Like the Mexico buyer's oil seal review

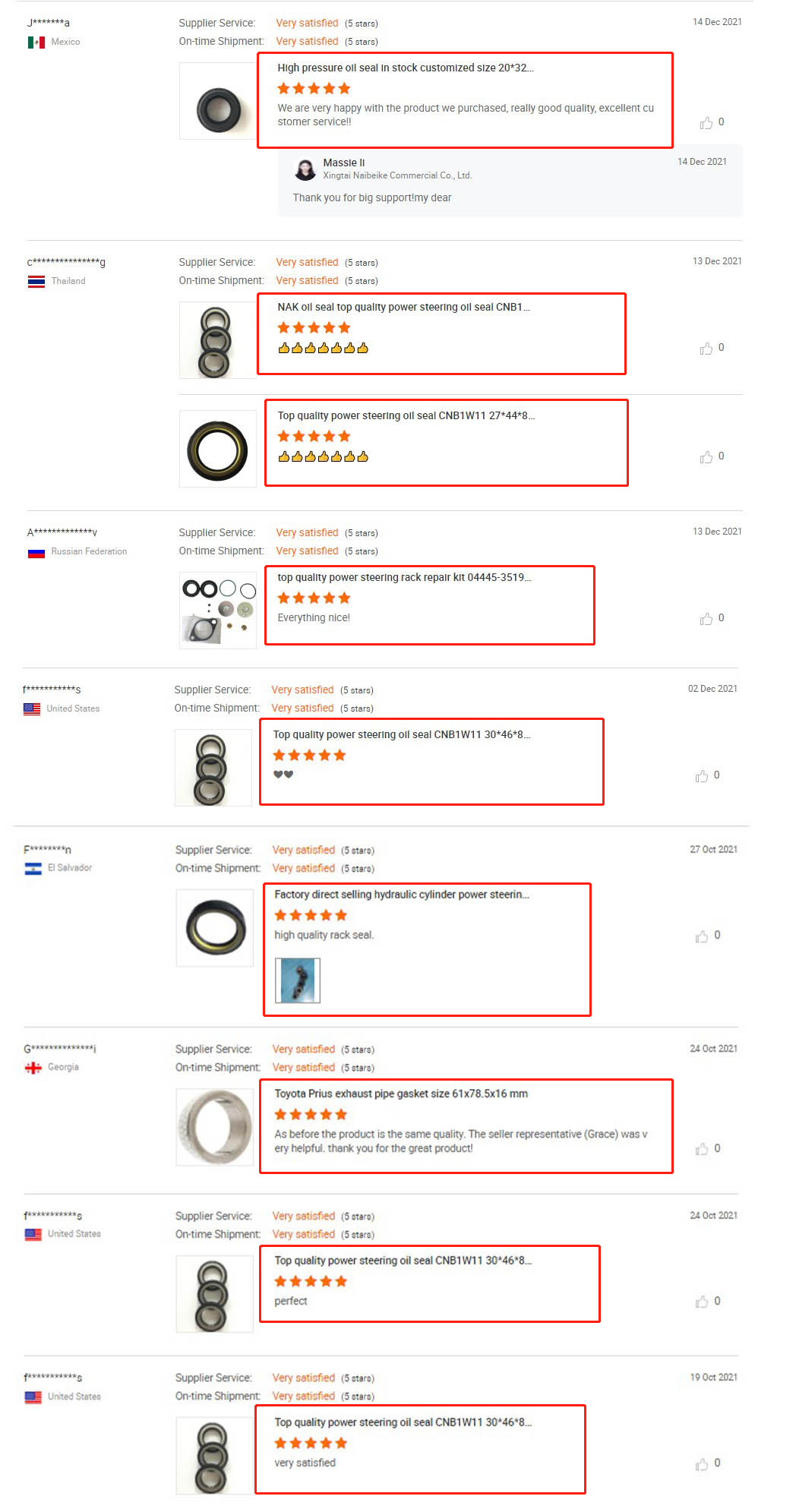click(x=706, y=123)
